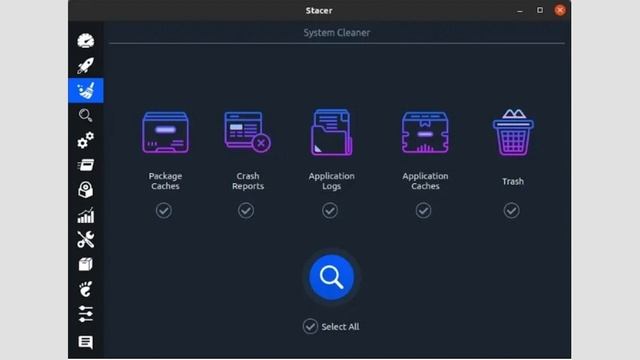This screenshot has height=360, width=640.
Task: Toggle the Crash Reports checkbox
Action: [x=246, y=211]
